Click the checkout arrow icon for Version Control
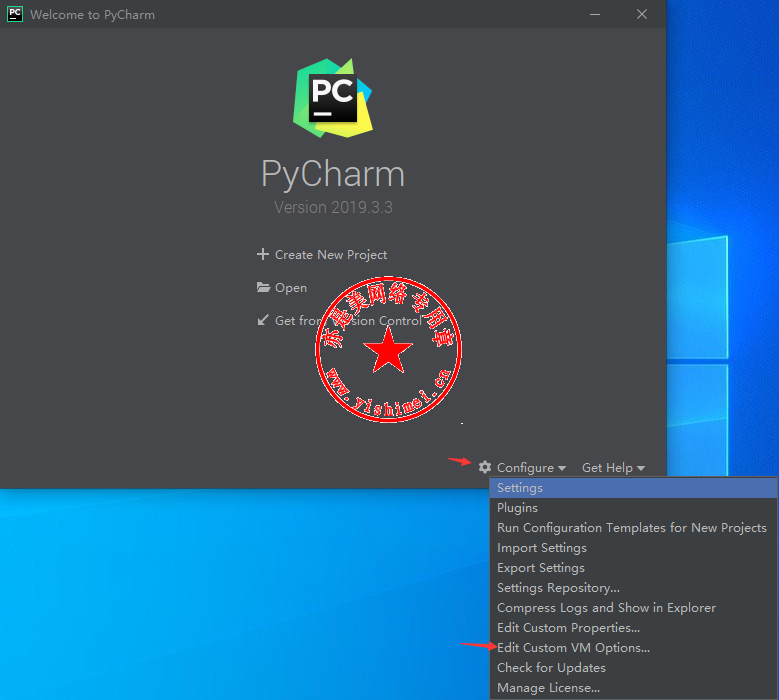779x700 pixels. [x=263, y=320]
